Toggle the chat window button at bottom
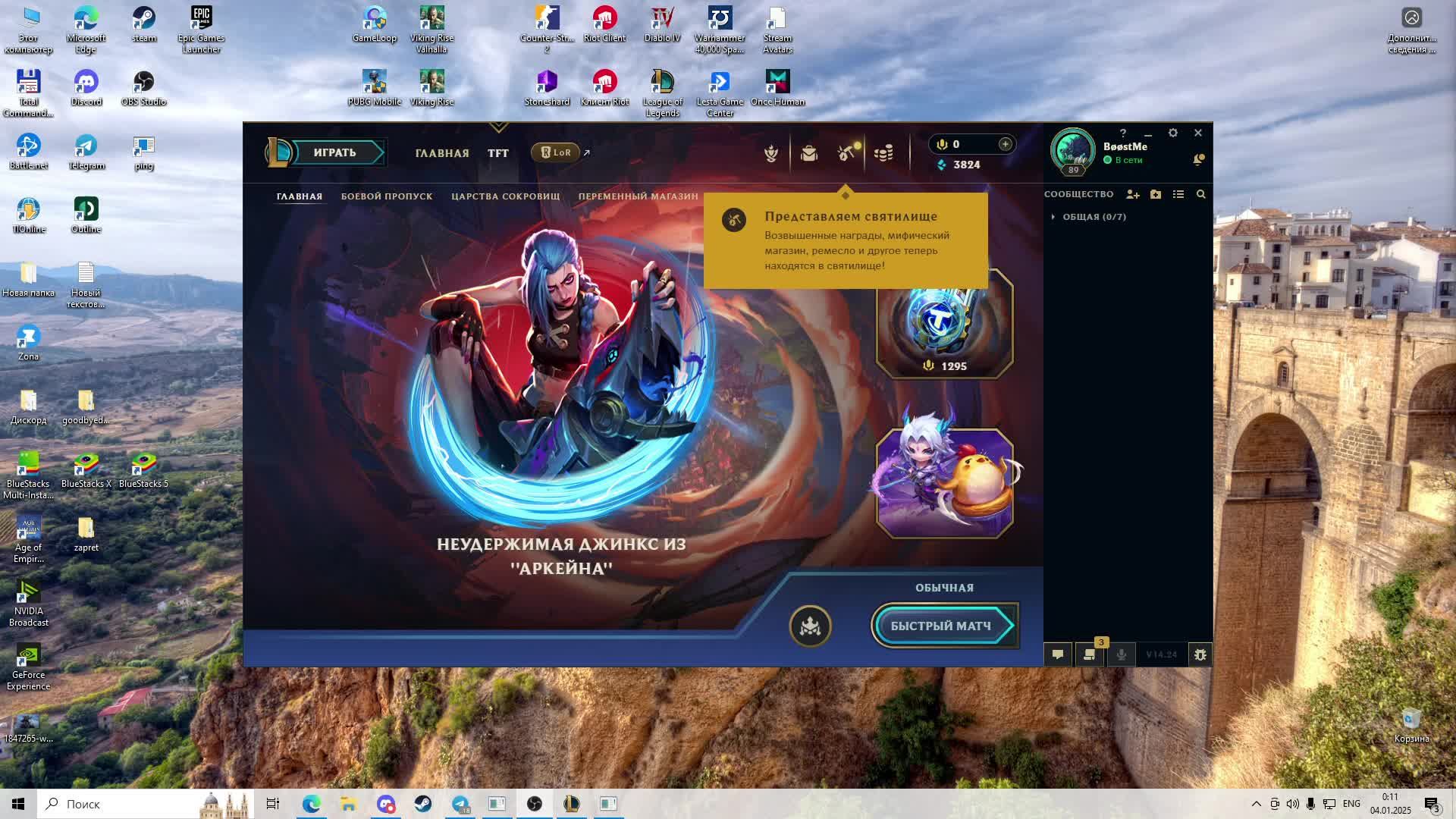This screenshot has width=1456, height=819. 1057,654
